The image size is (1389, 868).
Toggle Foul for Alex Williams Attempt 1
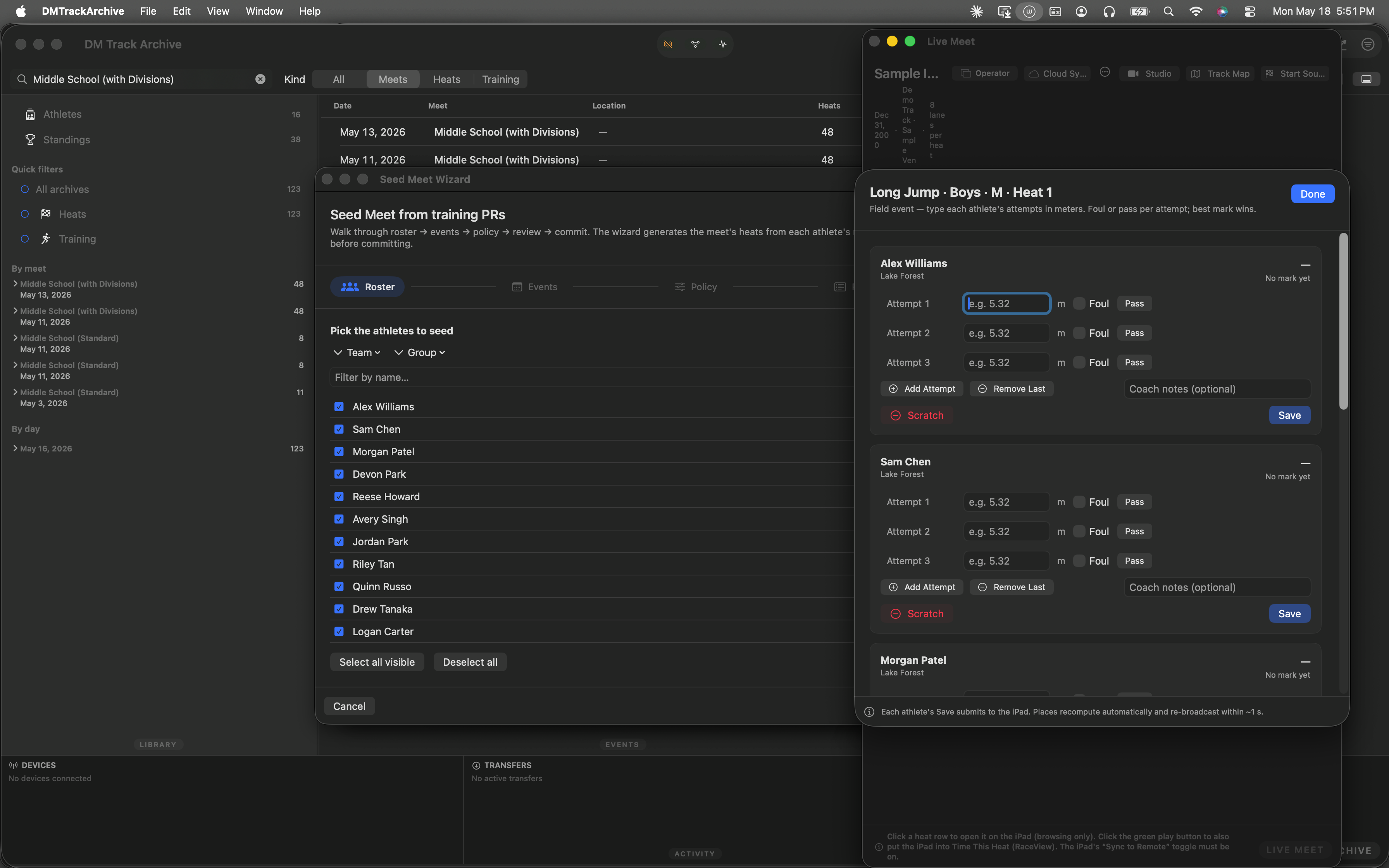coord(1079,304)
